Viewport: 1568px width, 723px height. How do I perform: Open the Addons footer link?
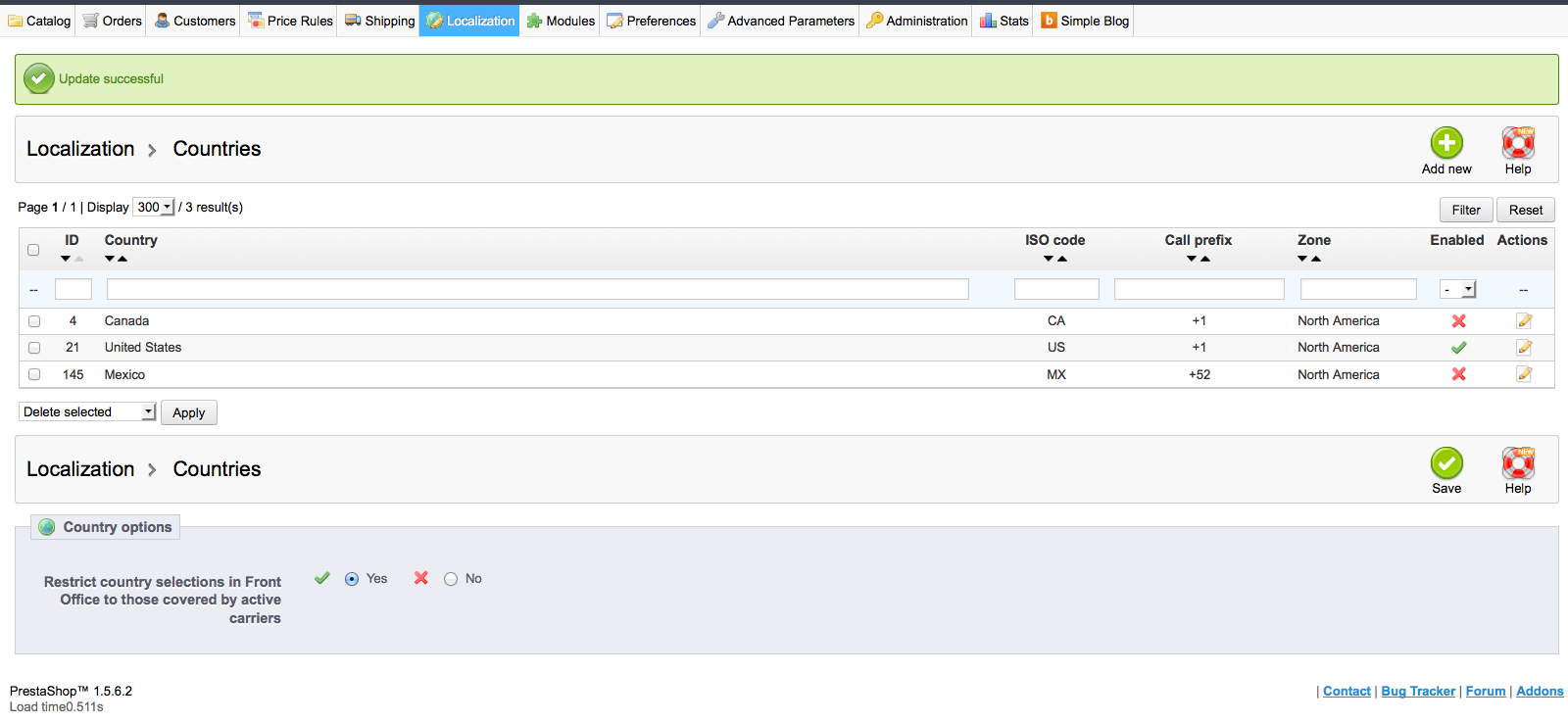pos(1540,691)
